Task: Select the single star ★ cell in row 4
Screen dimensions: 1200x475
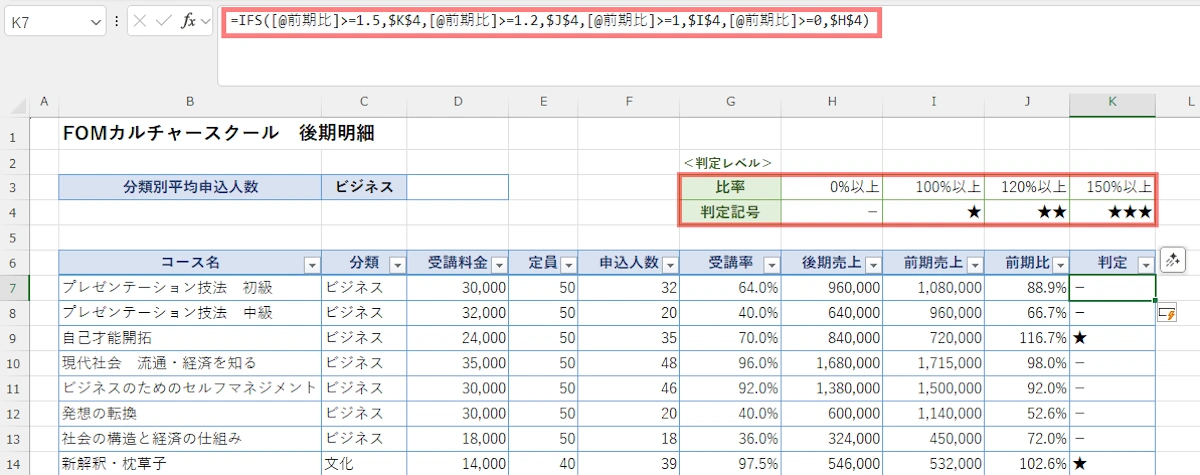Action: click(x=933, y=212)
